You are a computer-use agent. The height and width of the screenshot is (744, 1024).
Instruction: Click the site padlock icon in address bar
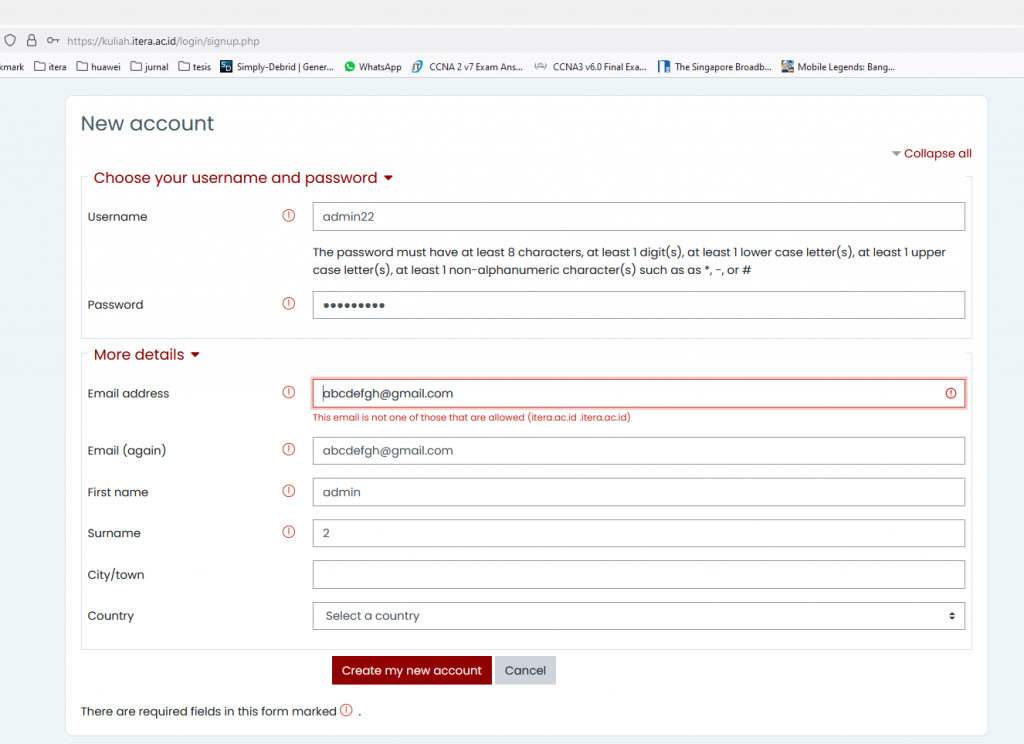coord(31,41)
